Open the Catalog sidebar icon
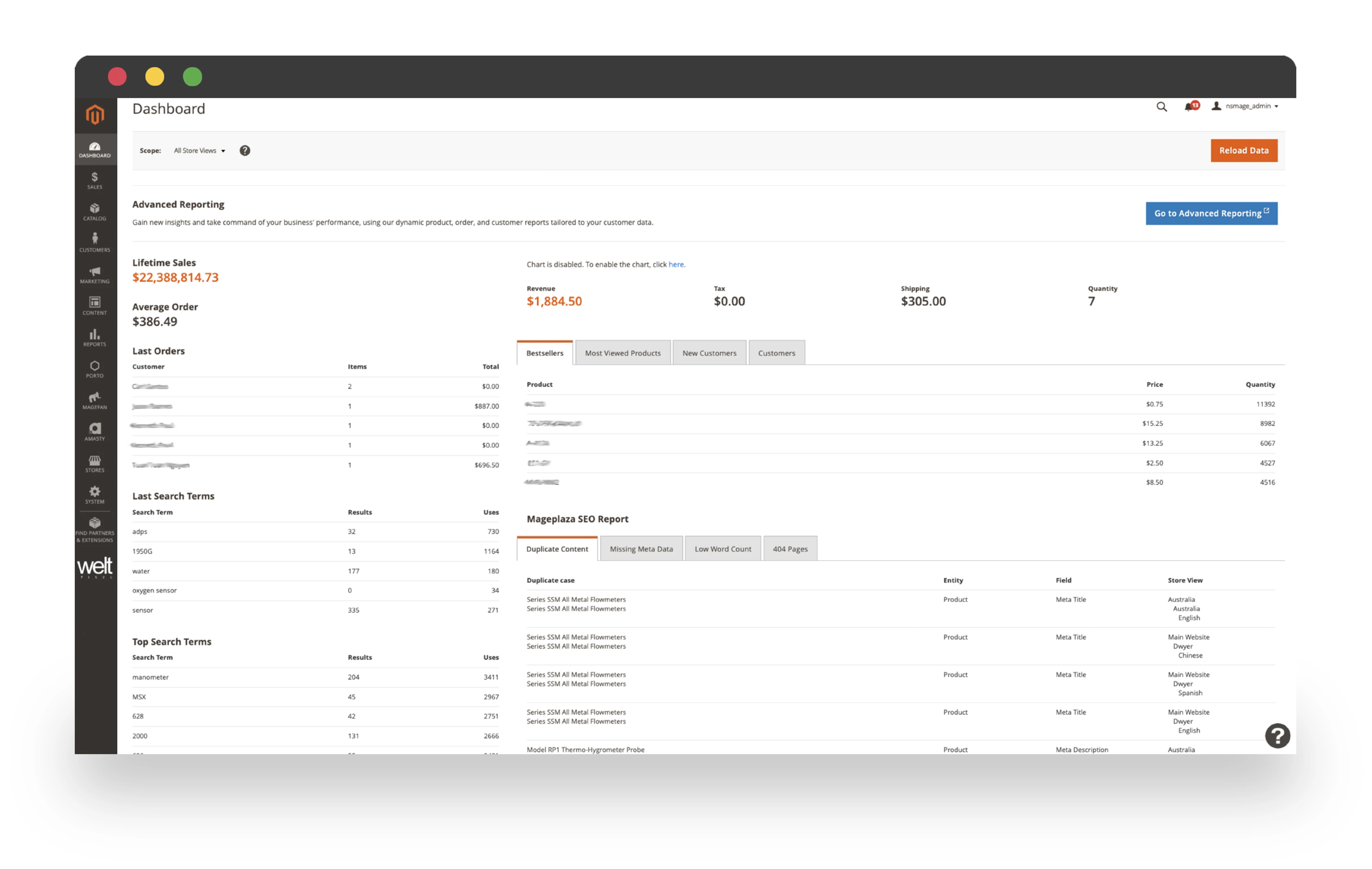 tap(95, 212)
